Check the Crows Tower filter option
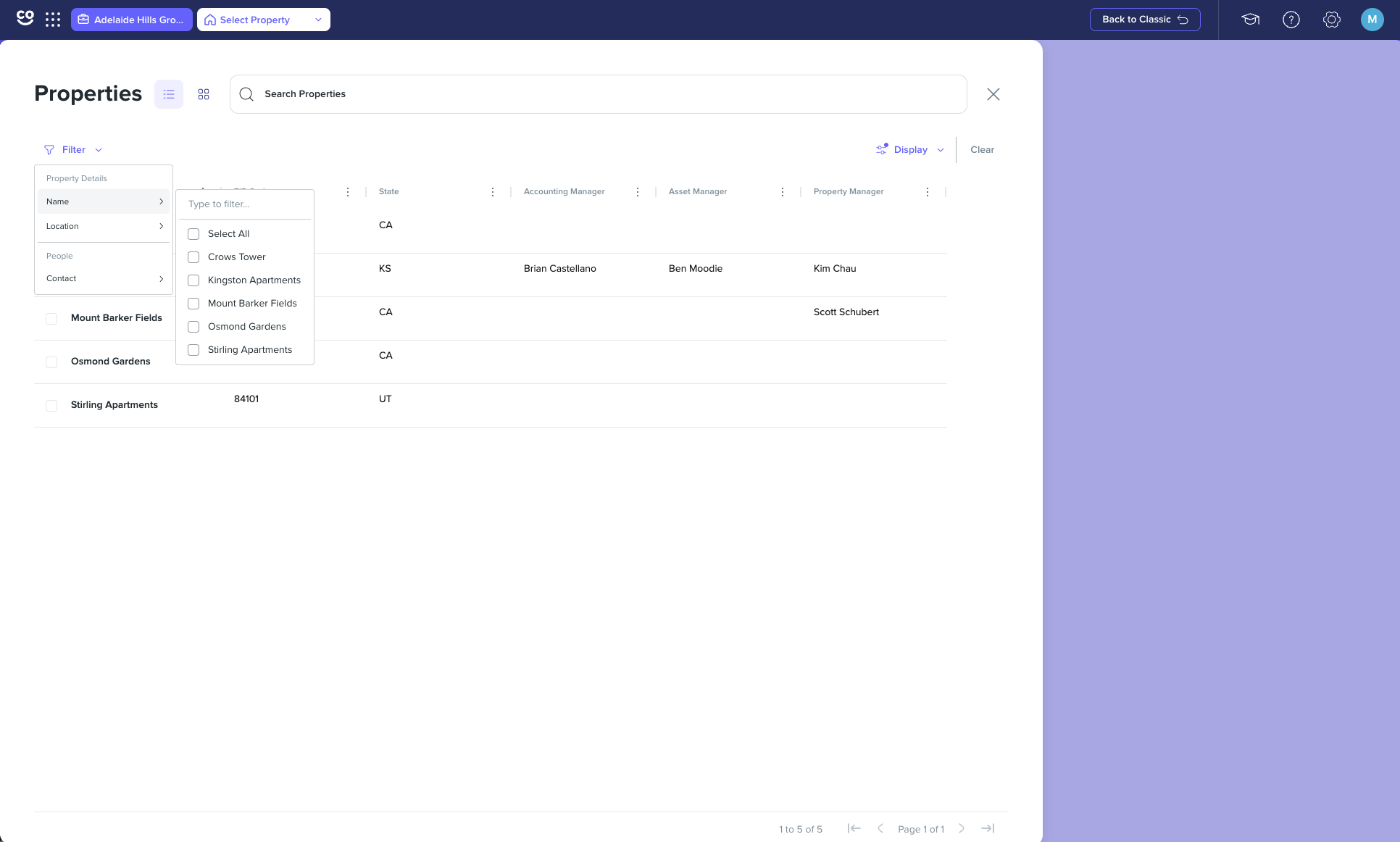 pos(193,257)
